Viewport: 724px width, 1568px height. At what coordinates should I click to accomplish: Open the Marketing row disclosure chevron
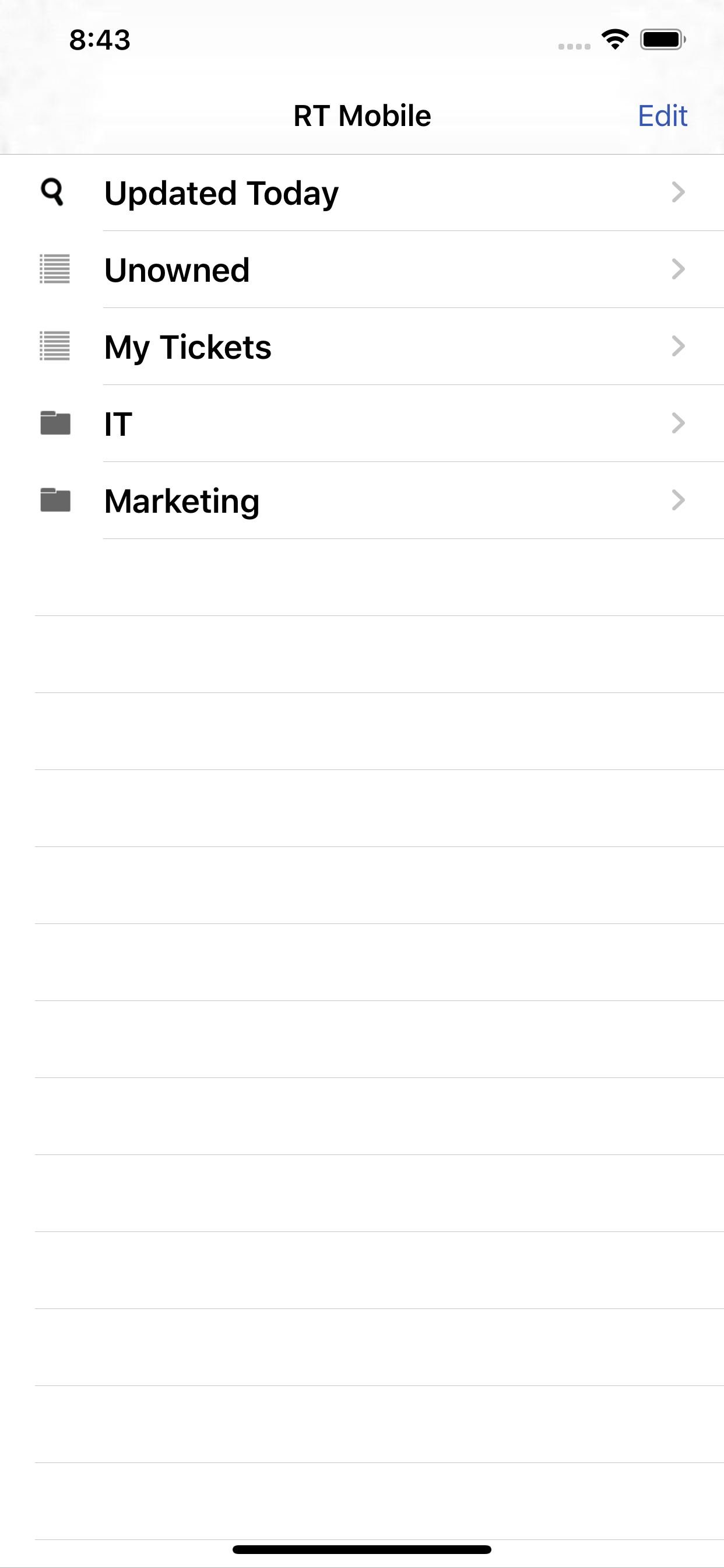(x=679, y=501)
